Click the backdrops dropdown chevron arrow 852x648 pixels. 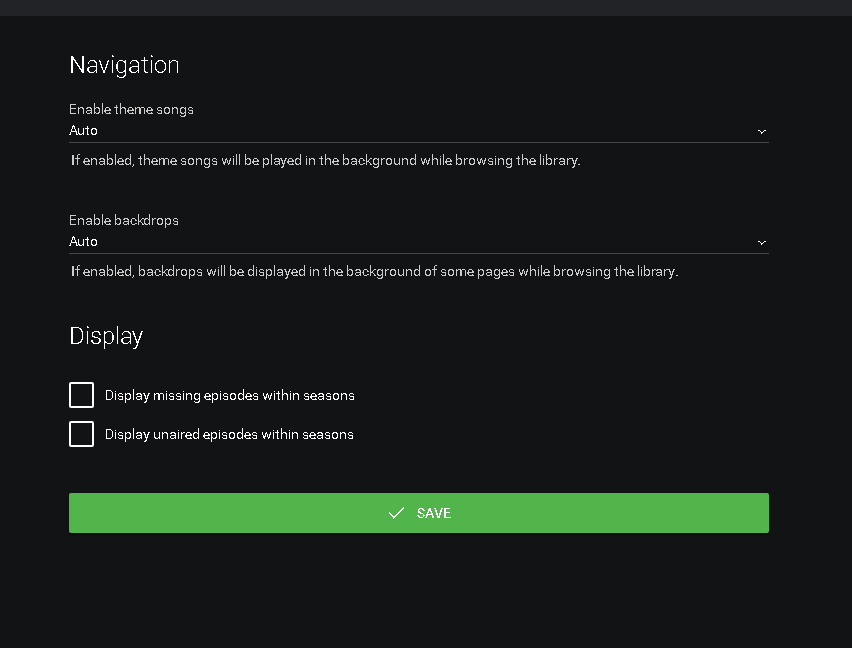pos(762,242)
